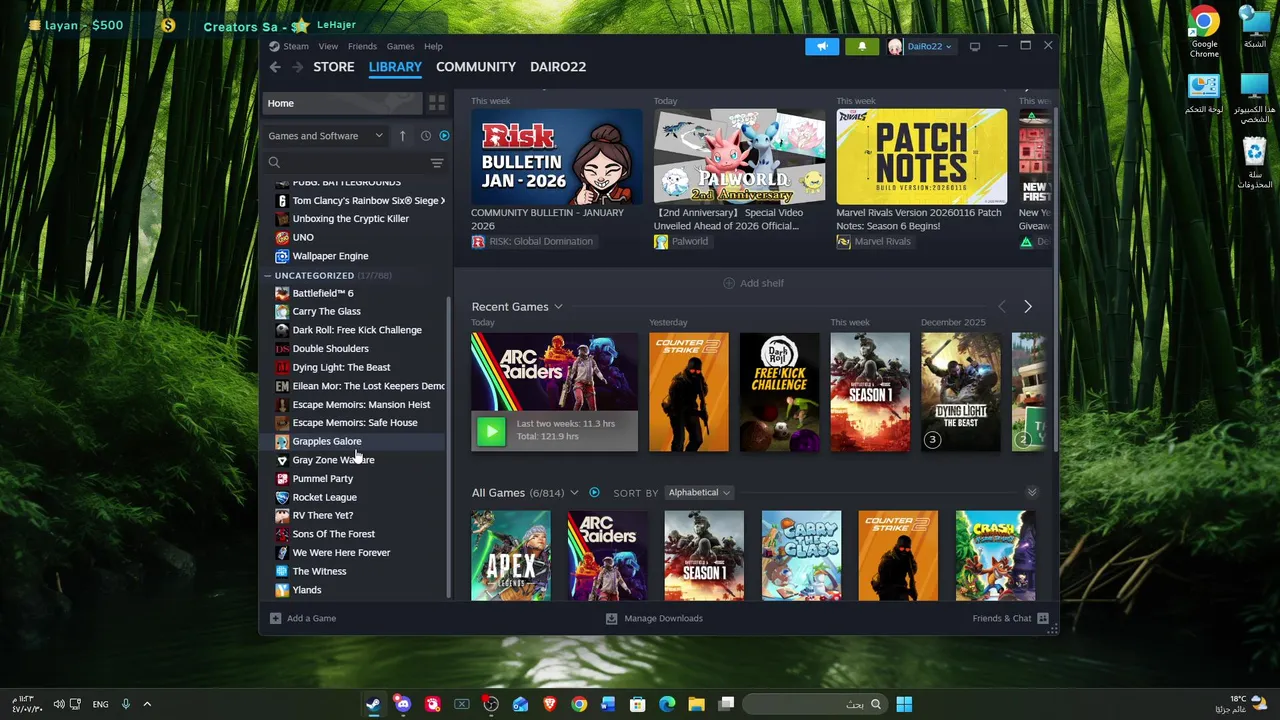Click the Marvel Rivals tag link
The width and height of the screenshot is (1280, 720).
pyautogui.click(x=875, y=242)
